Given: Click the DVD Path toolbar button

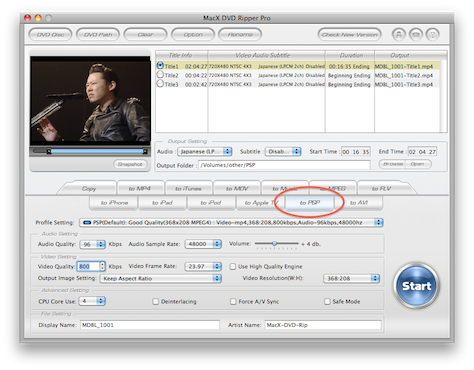Looking at the screenshot, I should (98, 34).
